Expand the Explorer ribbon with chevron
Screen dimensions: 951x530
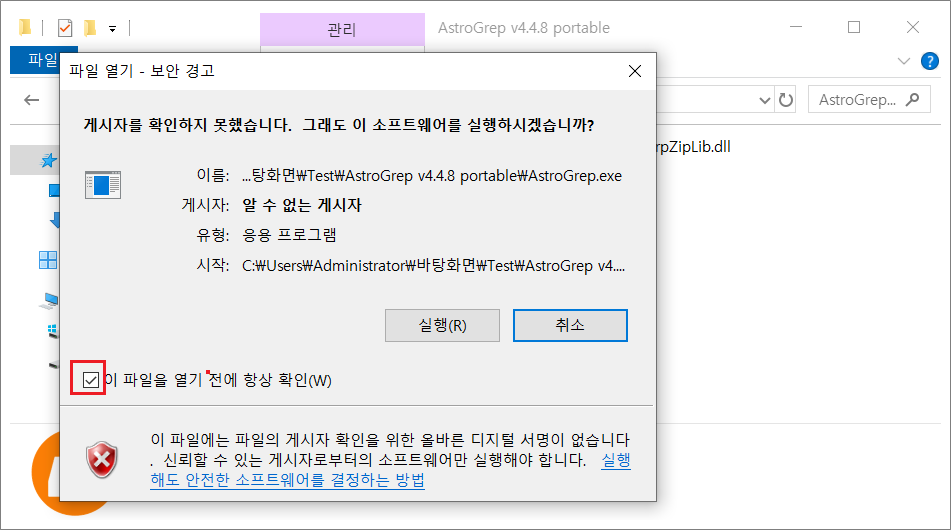click(904, 61)
